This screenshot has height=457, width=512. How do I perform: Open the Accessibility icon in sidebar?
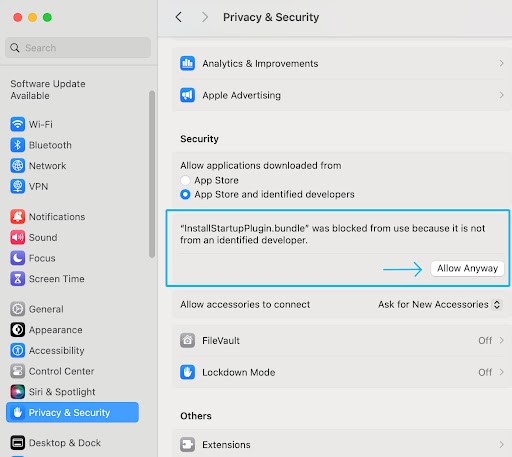pyautogui.click(x=17, y=350)
